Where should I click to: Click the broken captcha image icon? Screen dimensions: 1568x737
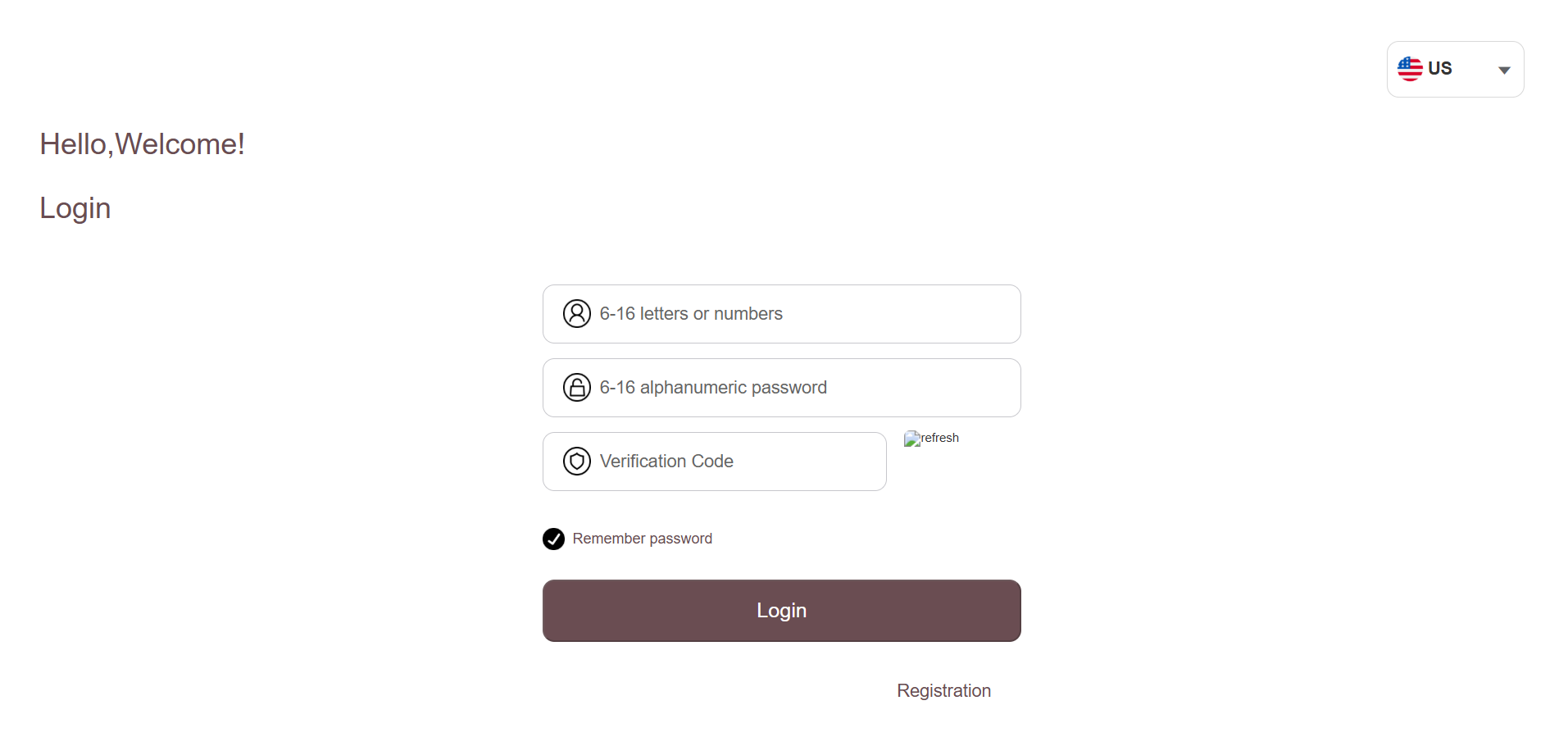(x=911, y=439)
